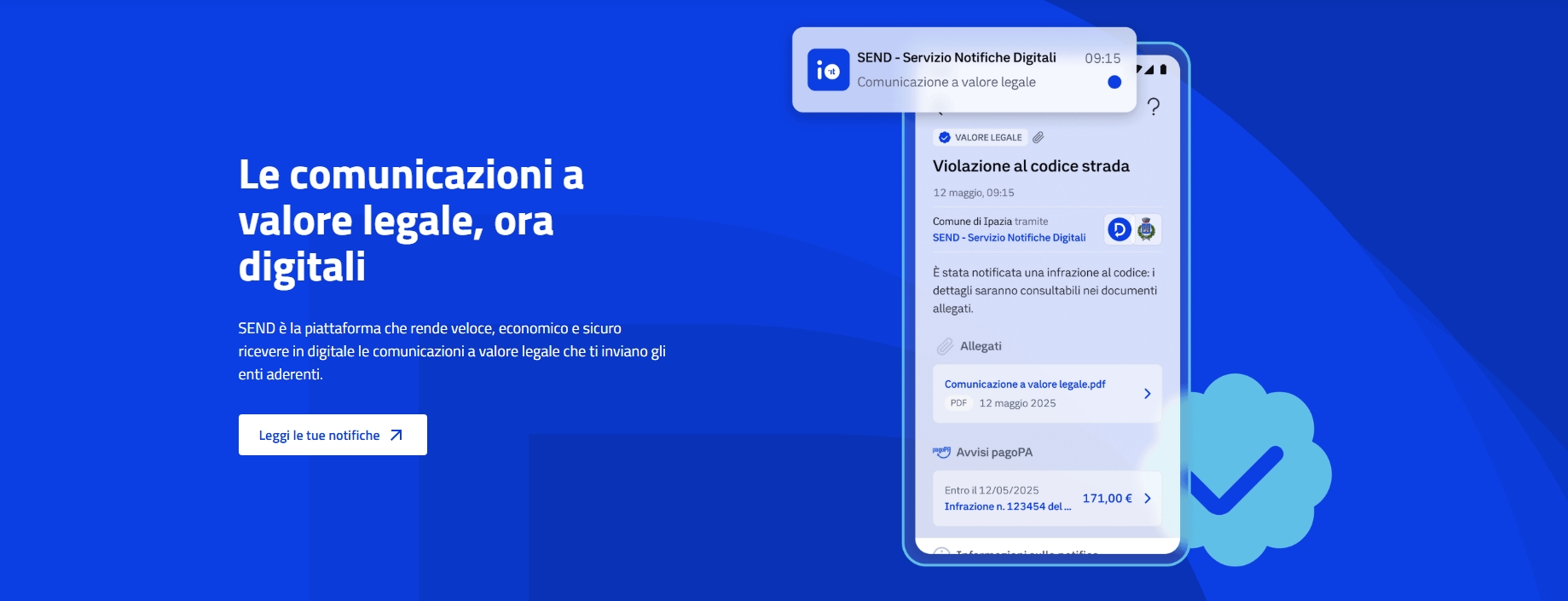Screen dimensions: 1568x601
Task: Click the SEND notification banner title
Action: click(957, 57)
